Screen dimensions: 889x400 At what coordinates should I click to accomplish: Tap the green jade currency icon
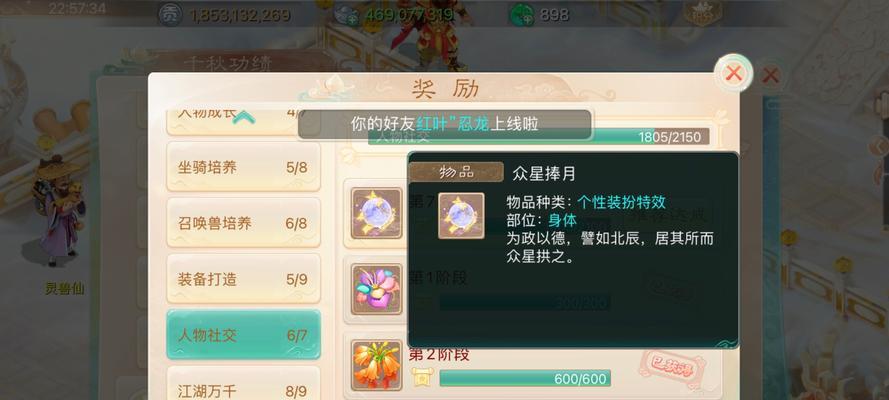pos(522,15)
